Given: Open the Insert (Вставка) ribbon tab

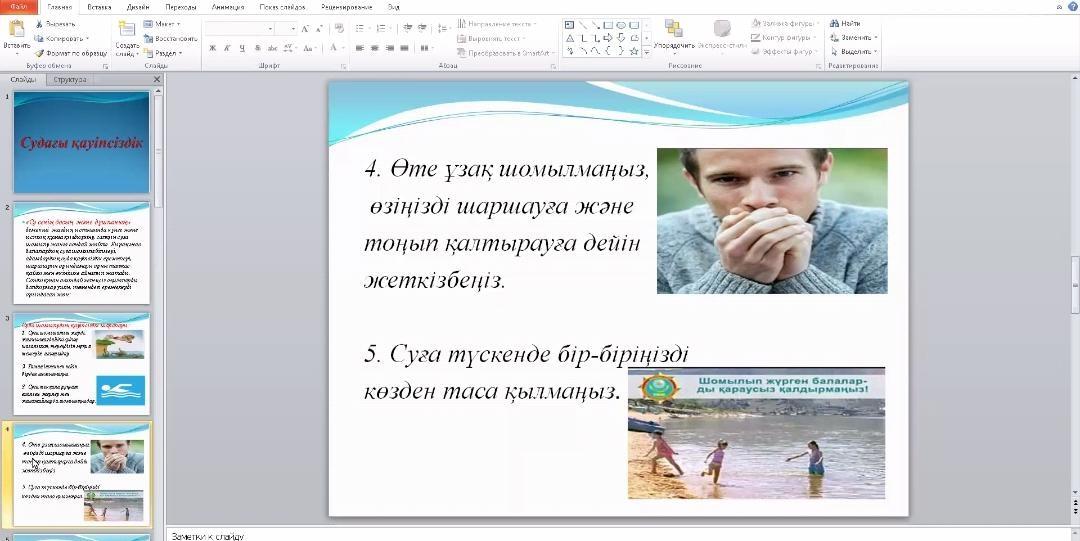Looking at the screenshot, I should [99, 6].
